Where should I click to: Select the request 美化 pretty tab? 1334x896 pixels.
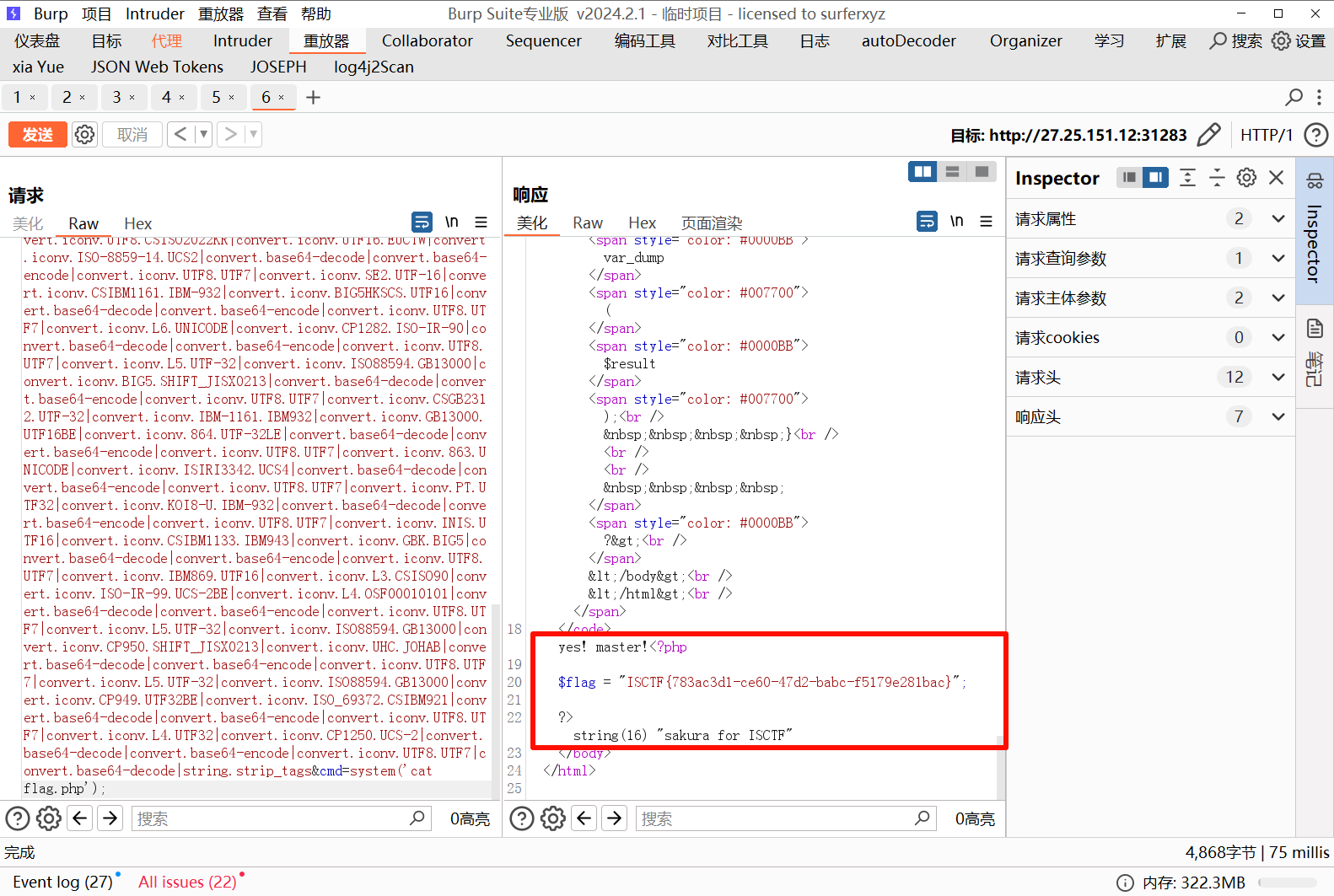pos(28,223)
